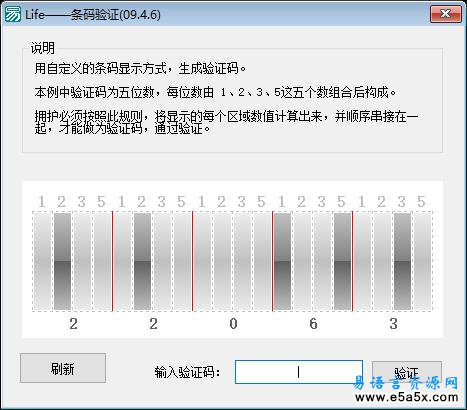Click the 输入验证码 label

(x=187, y=372)
